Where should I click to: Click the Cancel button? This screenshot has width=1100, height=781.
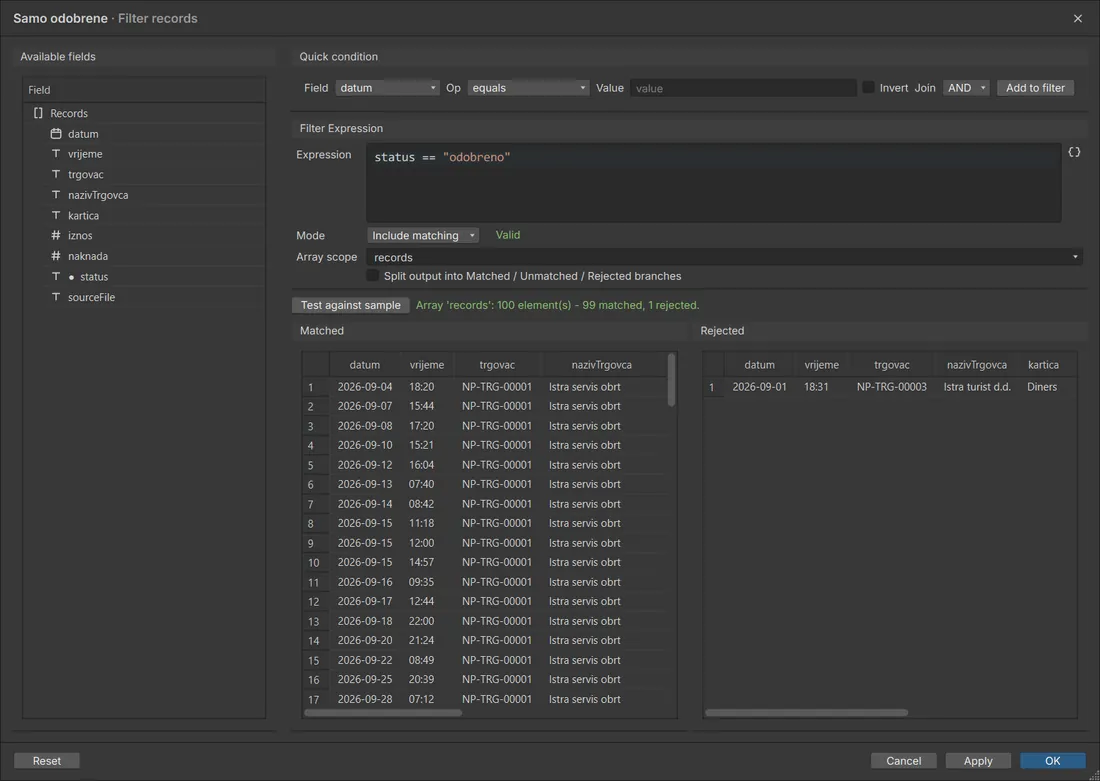coord(904,761)
